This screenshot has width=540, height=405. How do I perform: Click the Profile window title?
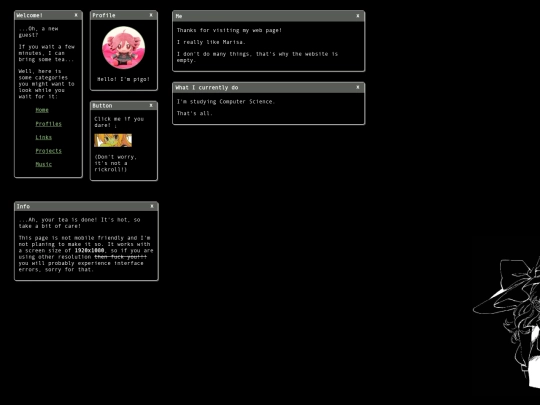coord(104,15)
